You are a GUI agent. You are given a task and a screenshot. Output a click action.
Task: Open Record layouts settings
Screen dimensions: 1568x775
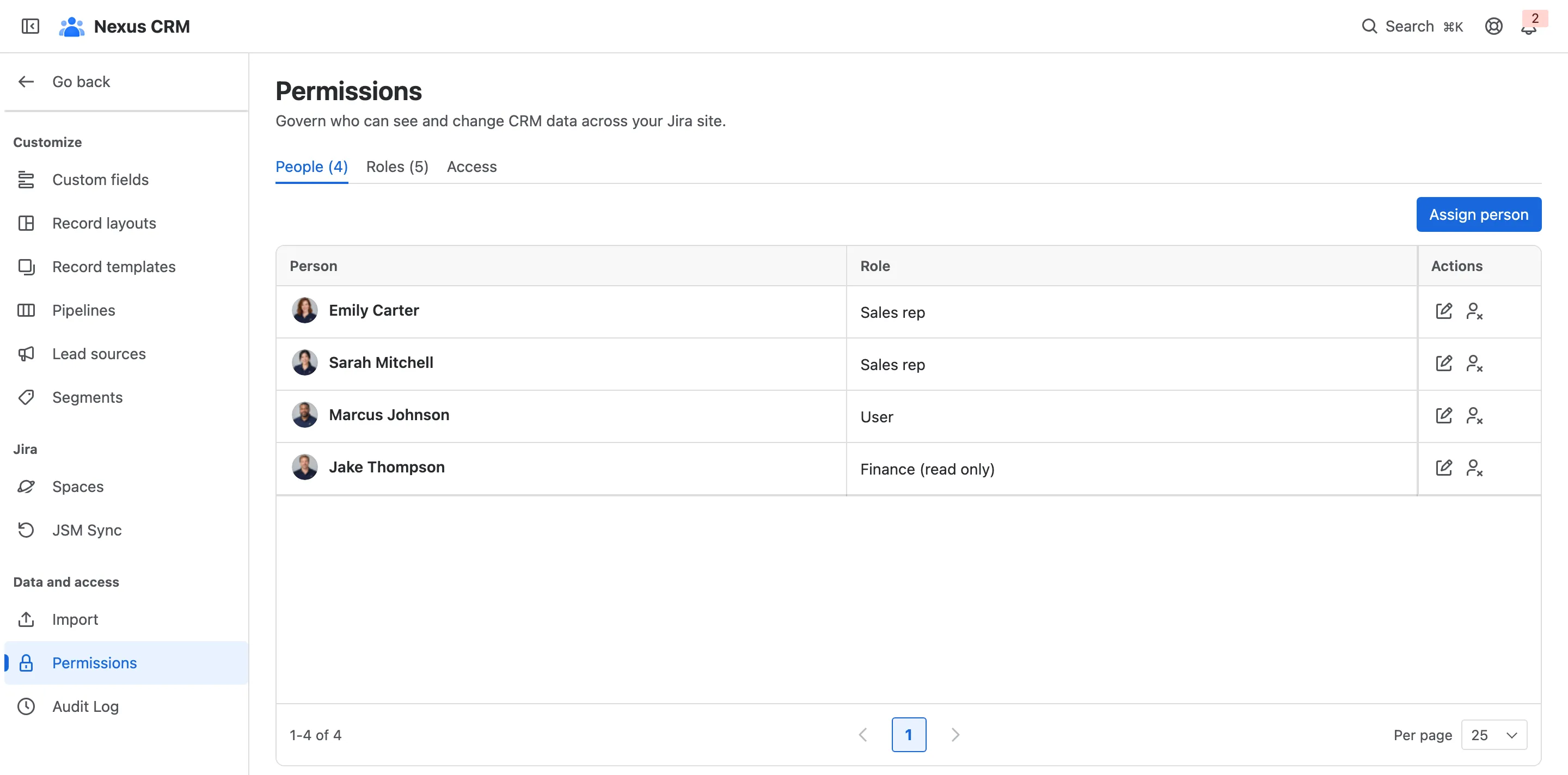pyautogui.click(x=126, y=223)
